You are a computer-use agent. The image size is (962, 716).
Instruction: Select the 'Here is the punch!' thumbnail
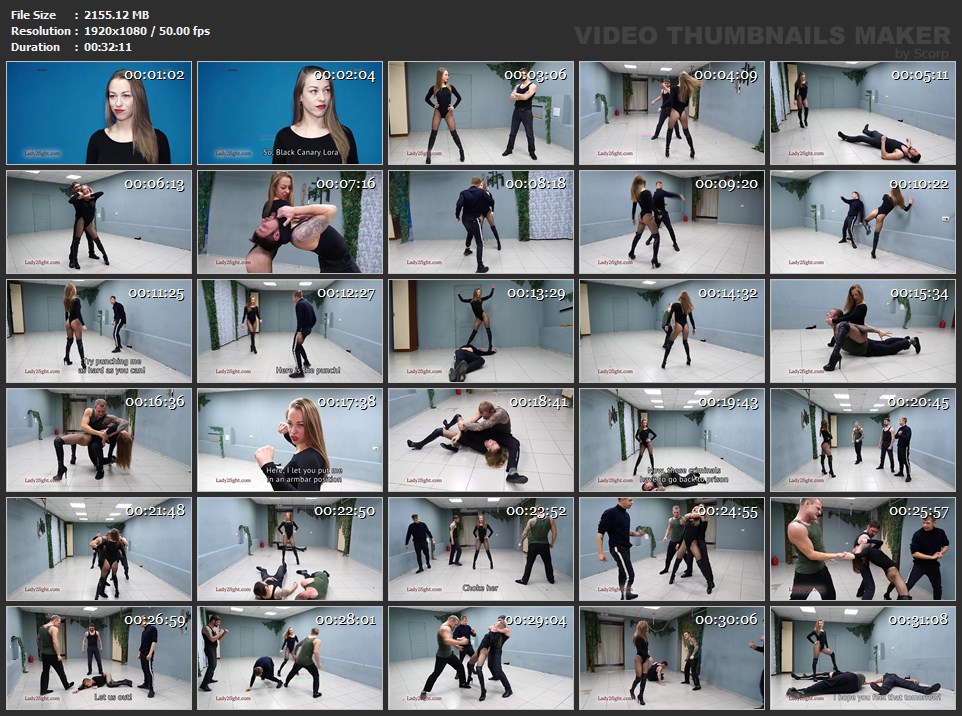[x=290, y=331]
